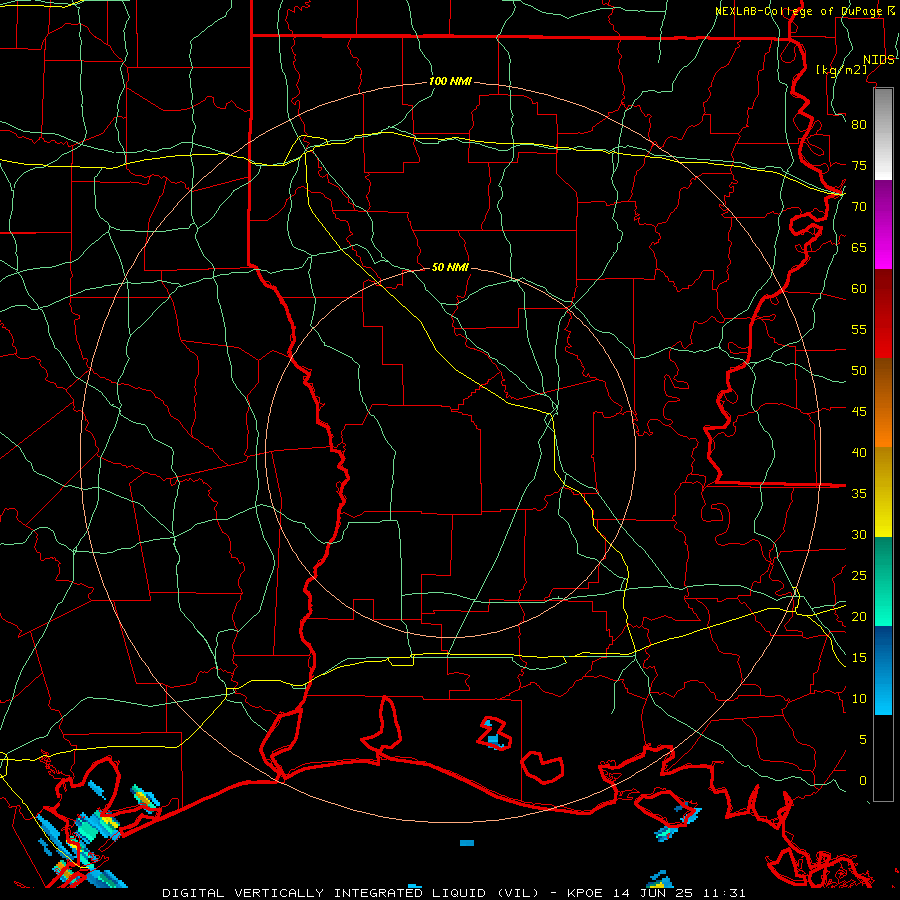
Task: Click the 11:31 timestamp
Action: [x=724, y=893]
